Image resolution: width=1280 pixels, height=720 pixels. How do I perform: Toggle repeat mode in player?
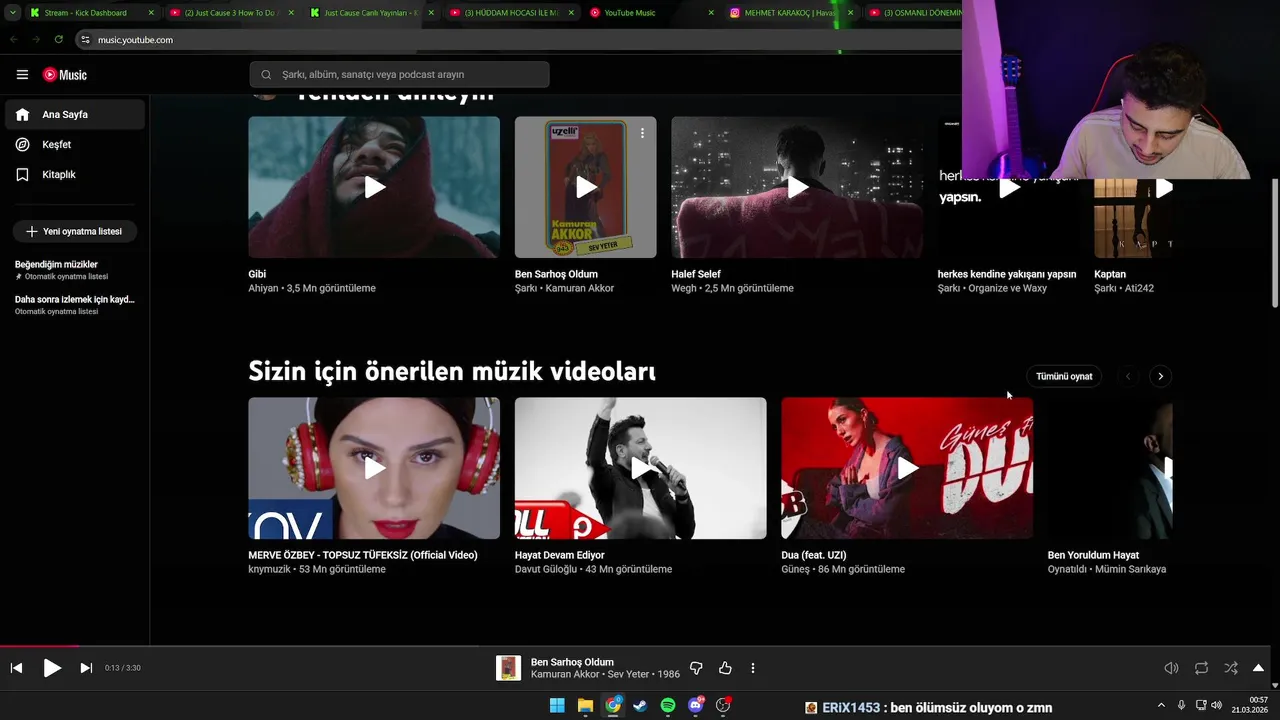pyautogui.click(x=1201, y=668)
